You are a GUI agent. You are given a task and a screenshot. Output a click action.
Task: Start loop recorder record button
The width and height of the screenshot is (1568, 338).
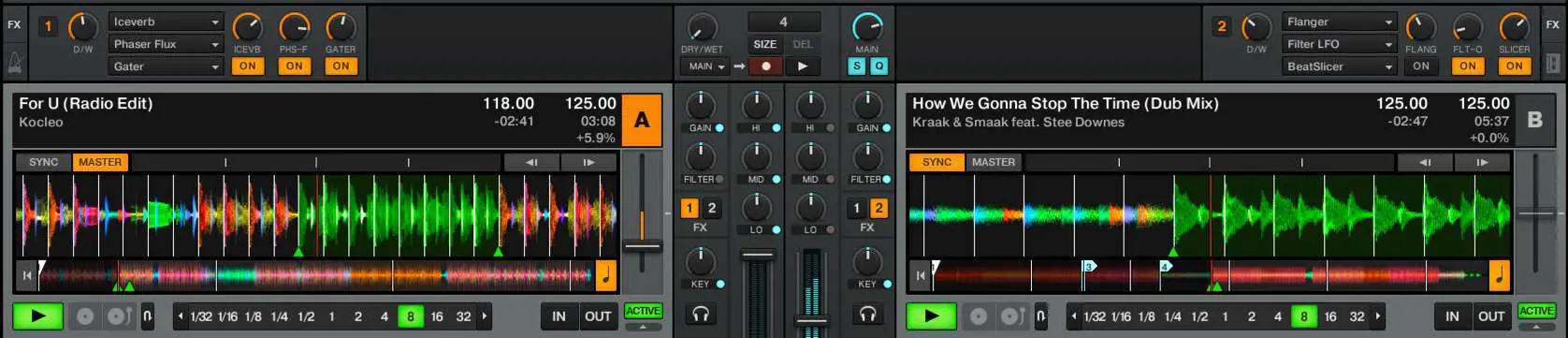pos(765,66)
